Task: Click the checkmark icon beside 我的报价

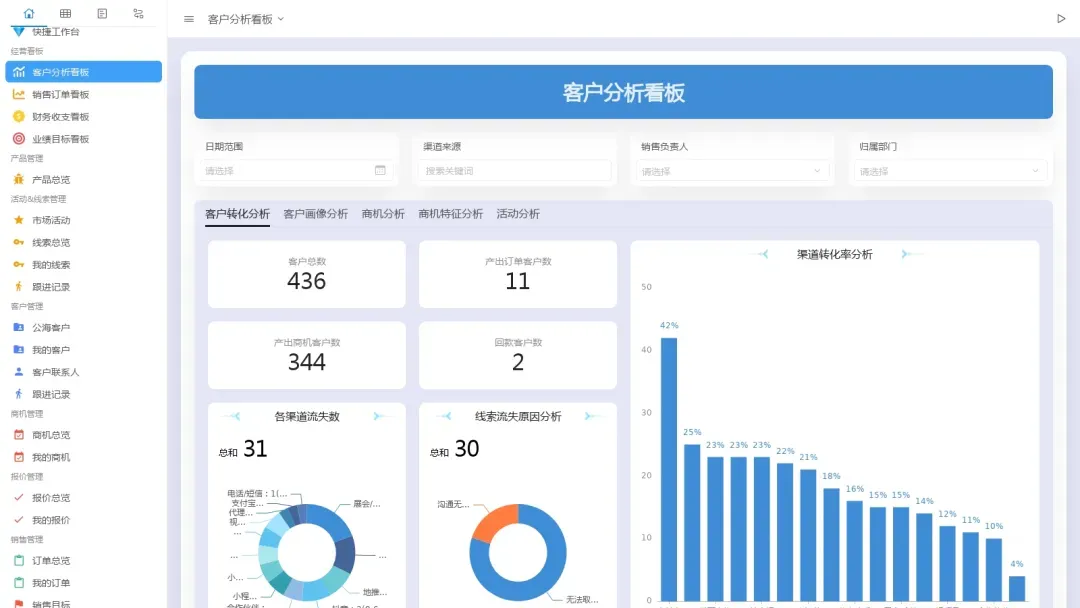Action: pos(19,520)
